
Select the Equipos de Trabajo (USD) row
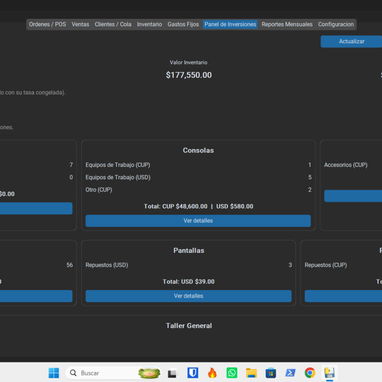click(x=198, y=177)
